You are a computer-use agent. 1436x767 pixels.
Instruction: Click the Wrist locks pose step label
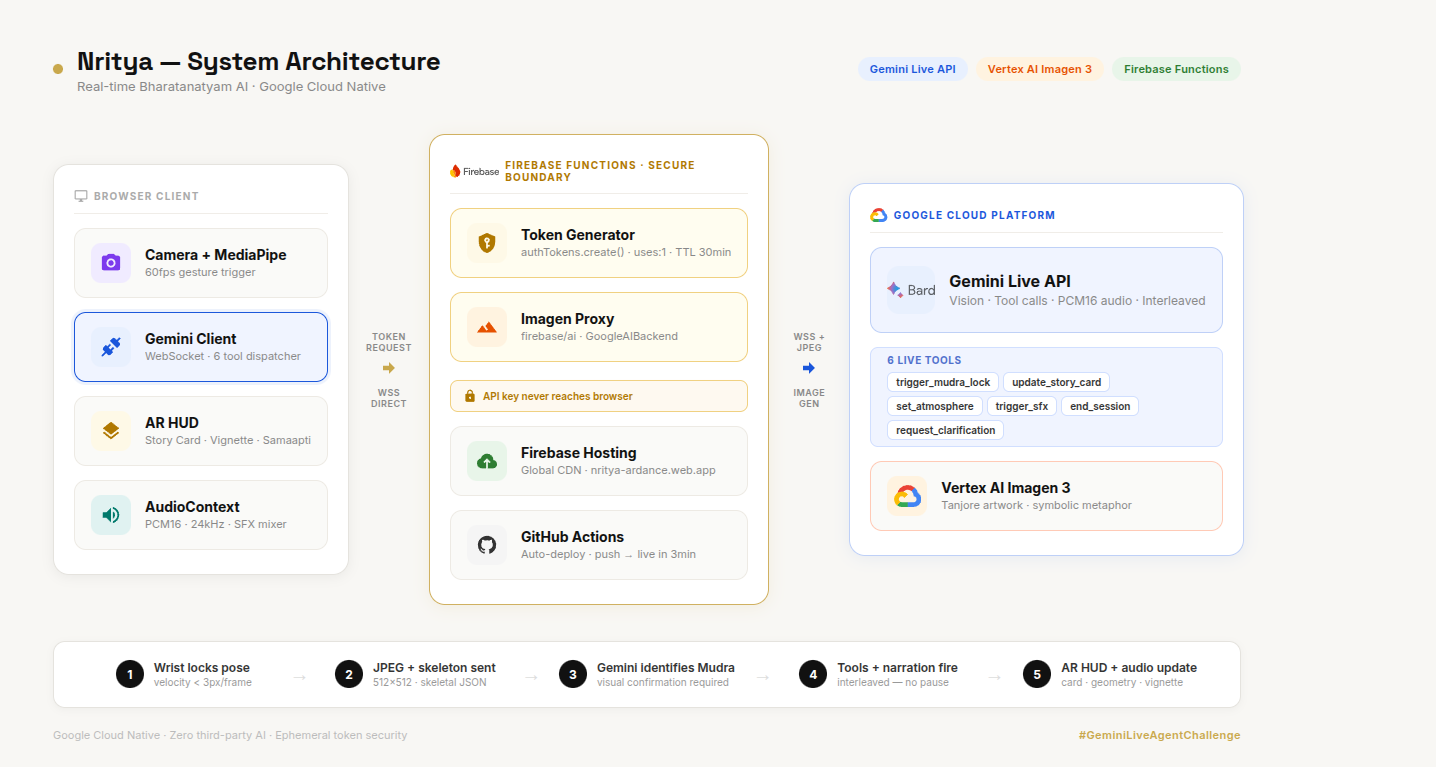202,667
